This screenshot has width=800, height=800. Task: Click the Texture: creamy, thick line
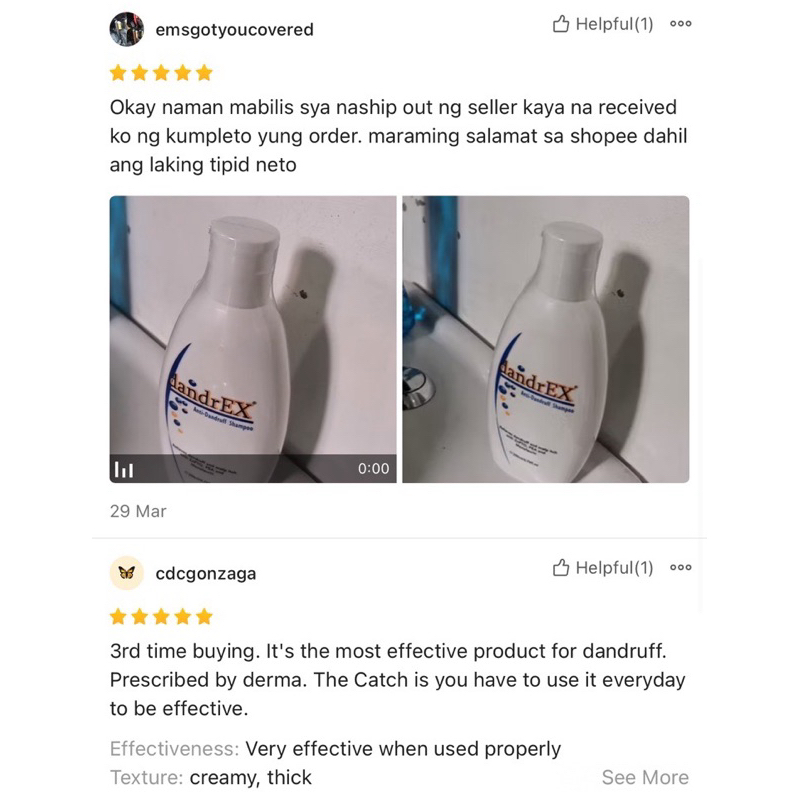coord(211,778)
